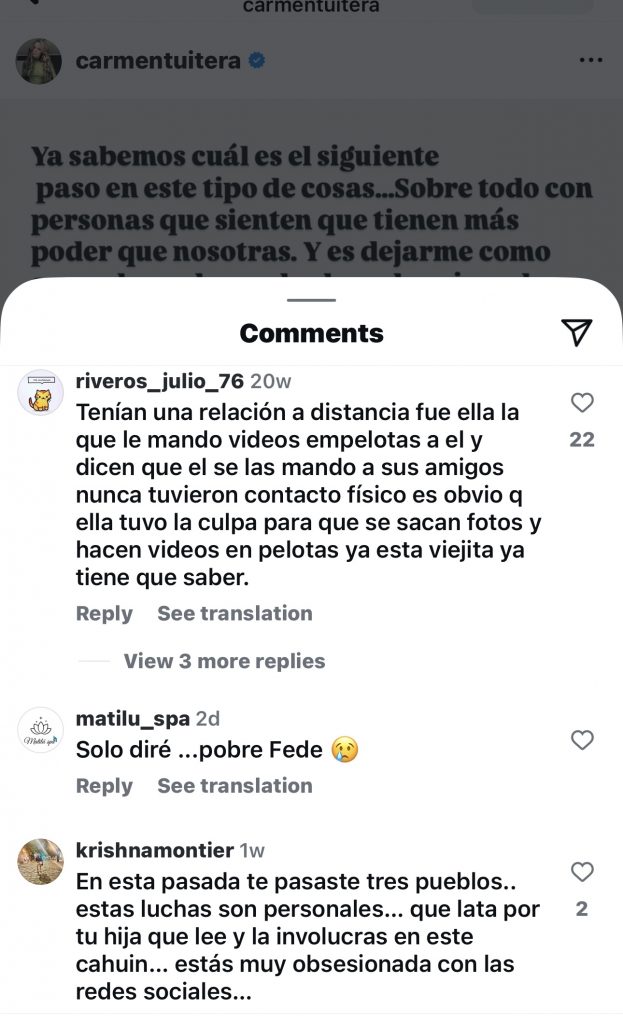Image resolution: width=623 pixels, height=1024 pixels.
Task: Reply to riveros_julio_76's comment
Action: pyautogui.click(x=104, y=613)
